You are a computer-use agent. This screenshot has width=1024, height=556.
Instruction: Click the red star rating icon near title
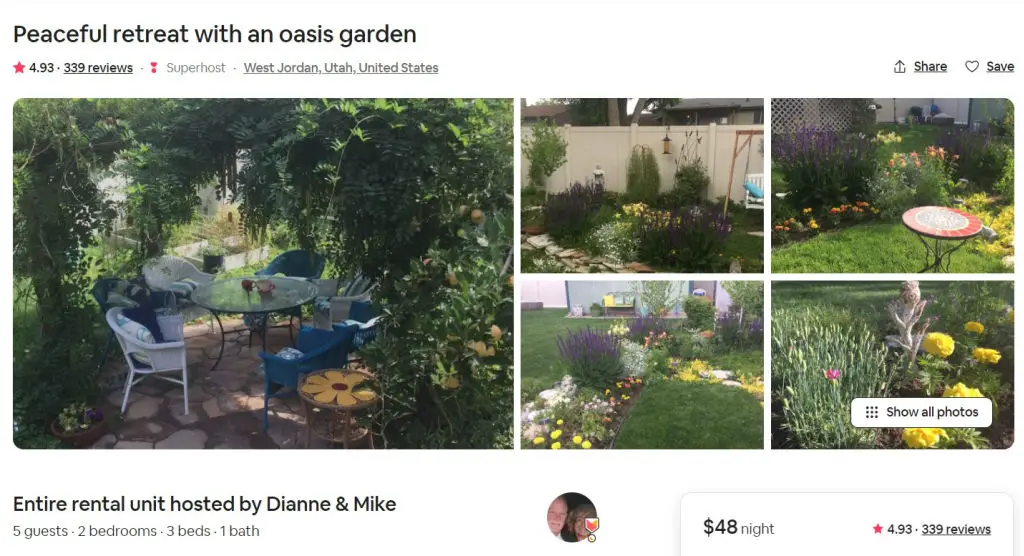point(19,67)
